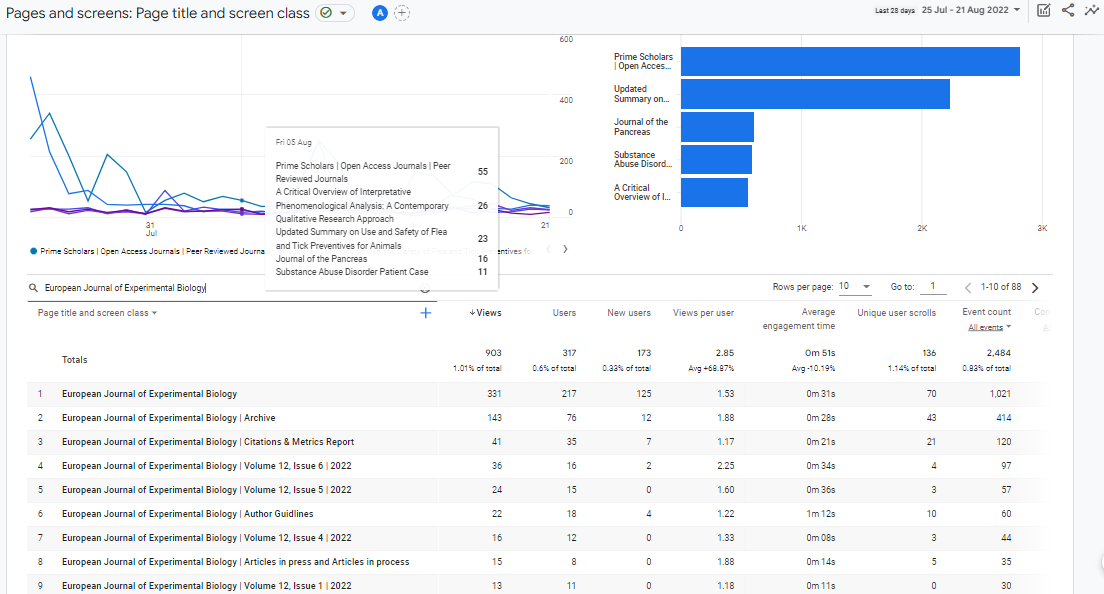Add a secondary dimension with plus icon
The width and height of the screenshot is (1104, 594).
[x=425, y=313]
